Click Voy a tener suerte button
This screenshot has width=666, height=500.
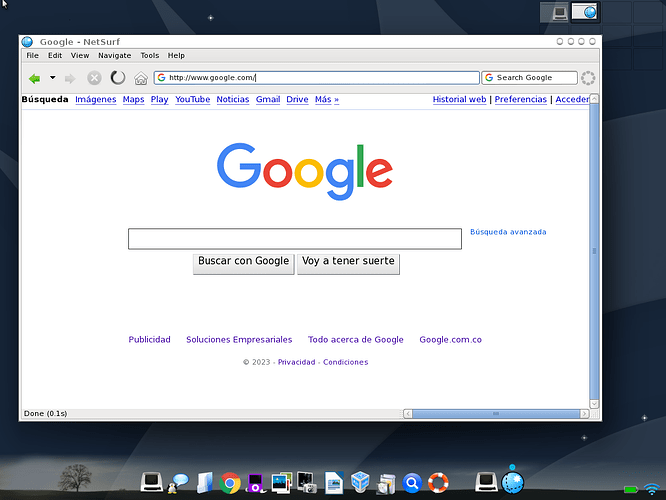(x=348, y=263)
